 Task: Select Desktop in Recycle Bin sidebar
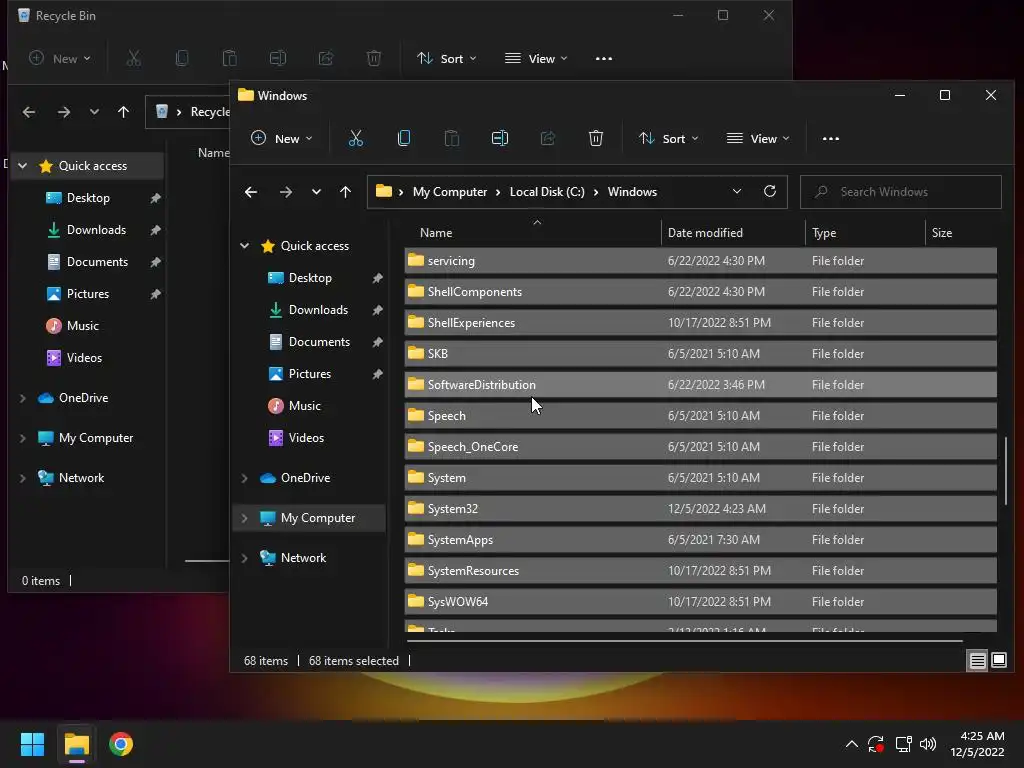pyautogui.click(x=88, y=198)
